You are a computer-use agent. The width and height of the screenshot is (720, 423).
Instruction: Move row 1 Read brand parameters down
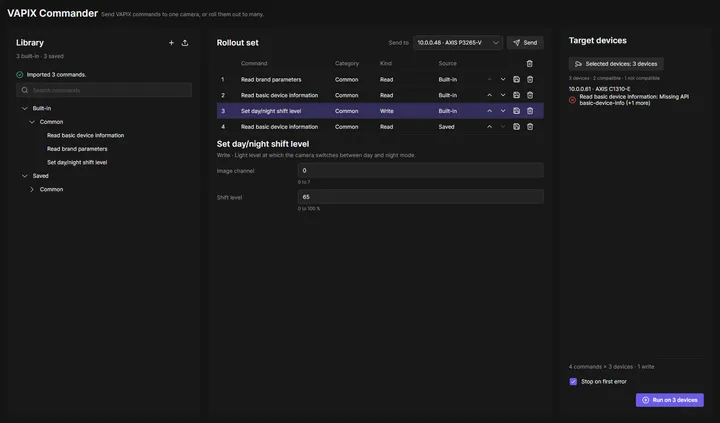[x=503, y=79]
